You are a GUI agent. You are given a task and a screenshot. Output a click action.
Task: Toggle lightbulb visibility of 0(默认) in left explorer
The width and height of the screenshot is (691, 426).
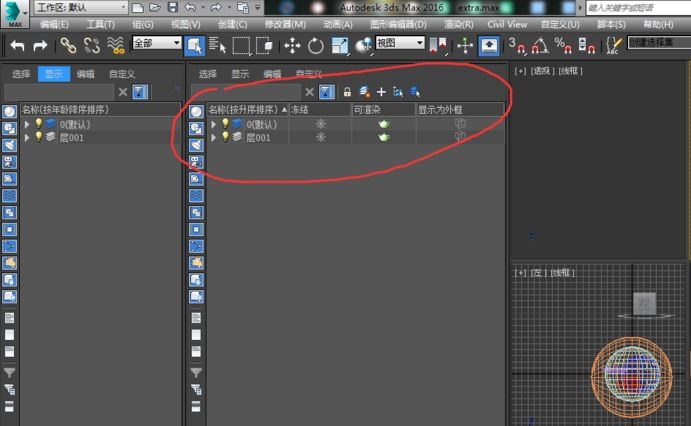[x=39, y=124]
